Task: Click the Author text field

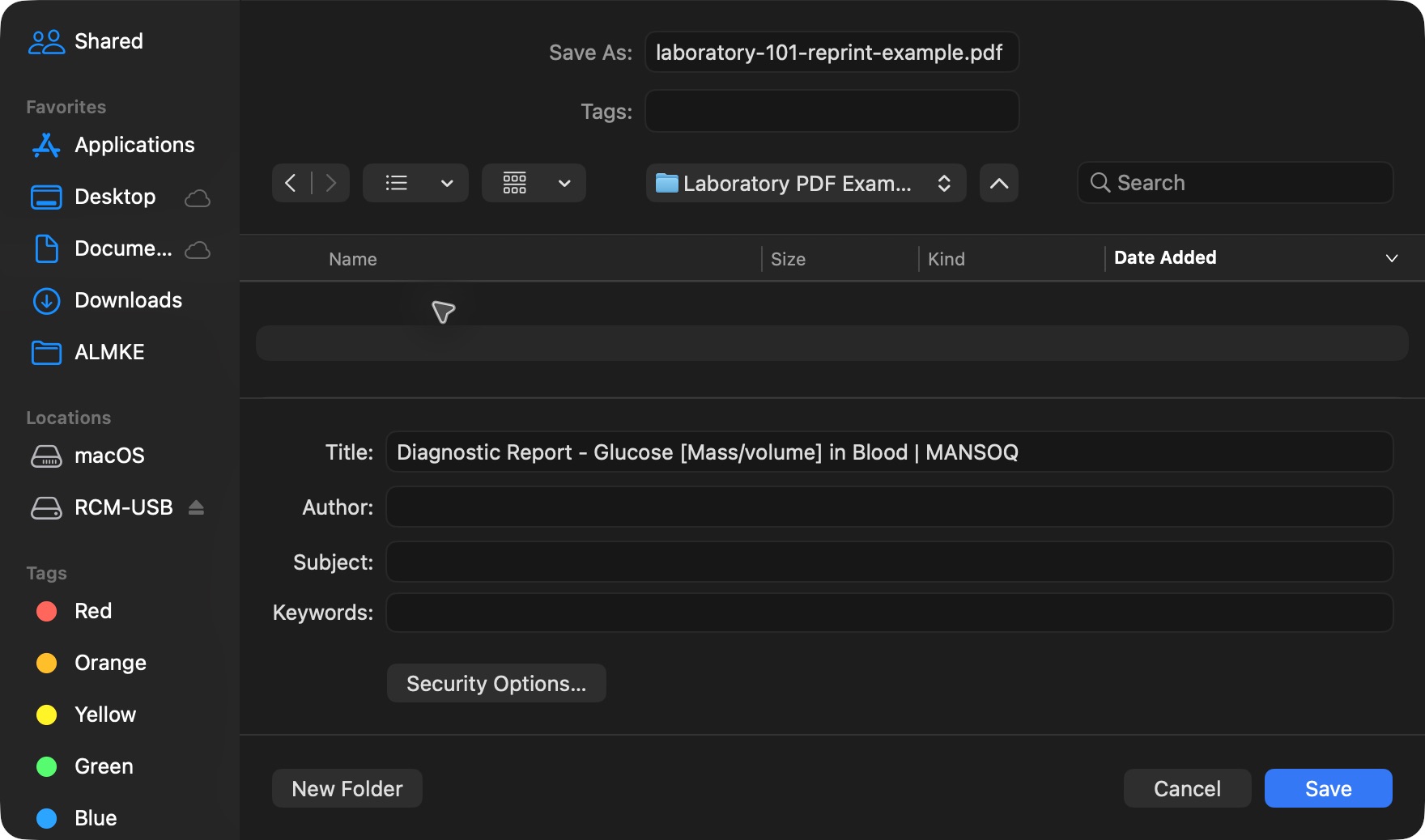Action: [889, 507]
